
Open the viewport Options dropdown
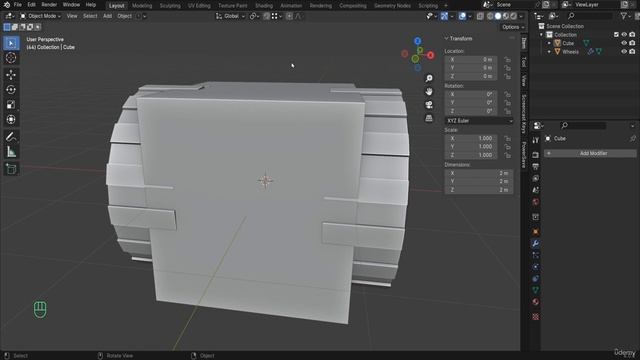pyautogui.click(x=513, y=27)
